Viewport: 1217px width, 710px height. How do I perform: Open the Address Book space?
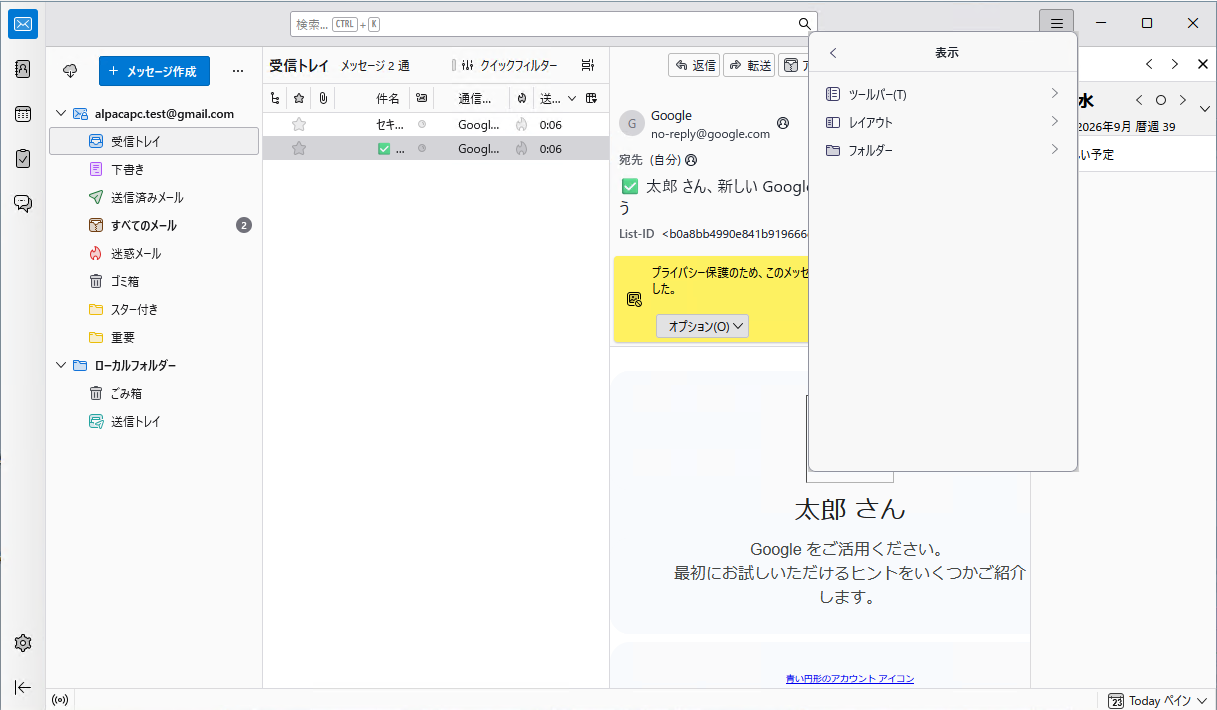tap(23, 69)
